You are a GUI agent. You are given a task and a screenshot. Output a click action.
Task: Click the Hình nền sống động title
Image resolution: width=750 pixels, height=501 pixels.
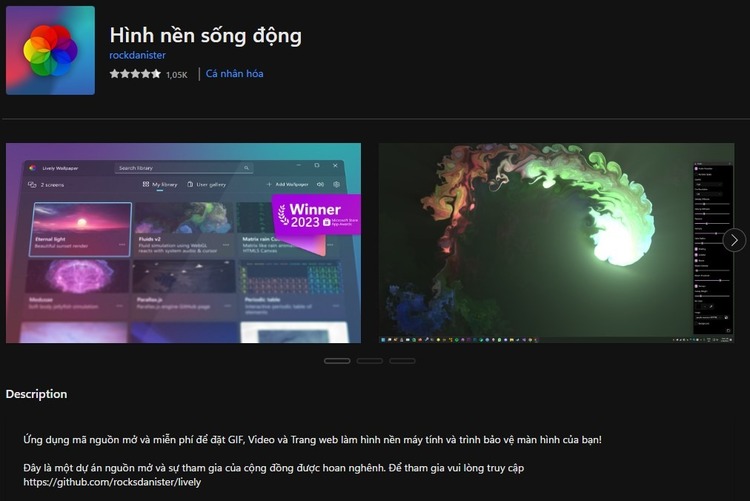(206, 36)
